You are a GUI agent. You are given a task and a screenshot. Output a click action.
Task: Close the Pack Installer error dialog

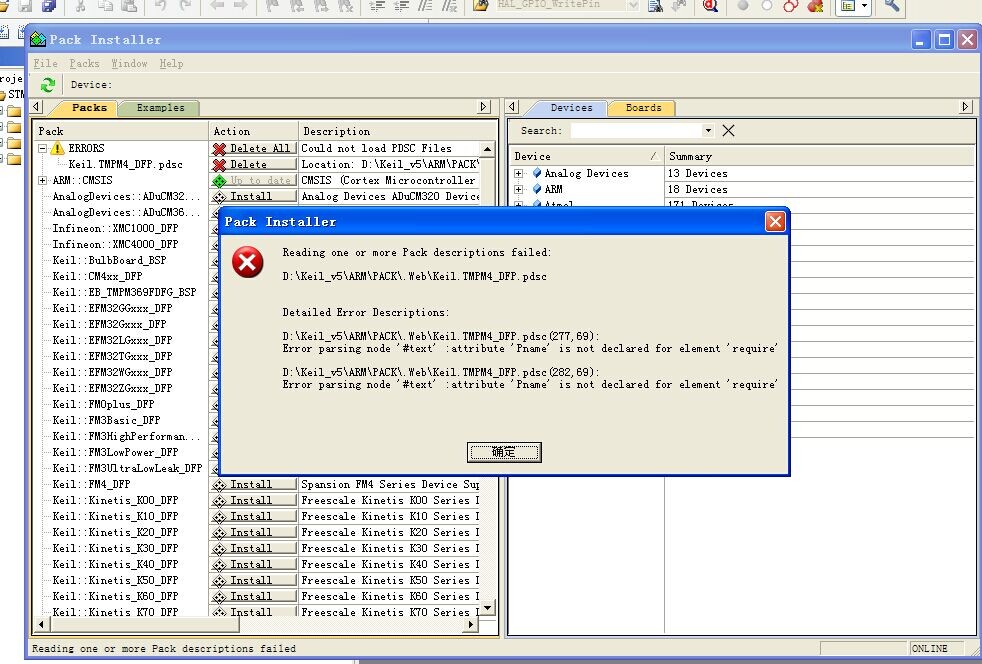(775, 221)
